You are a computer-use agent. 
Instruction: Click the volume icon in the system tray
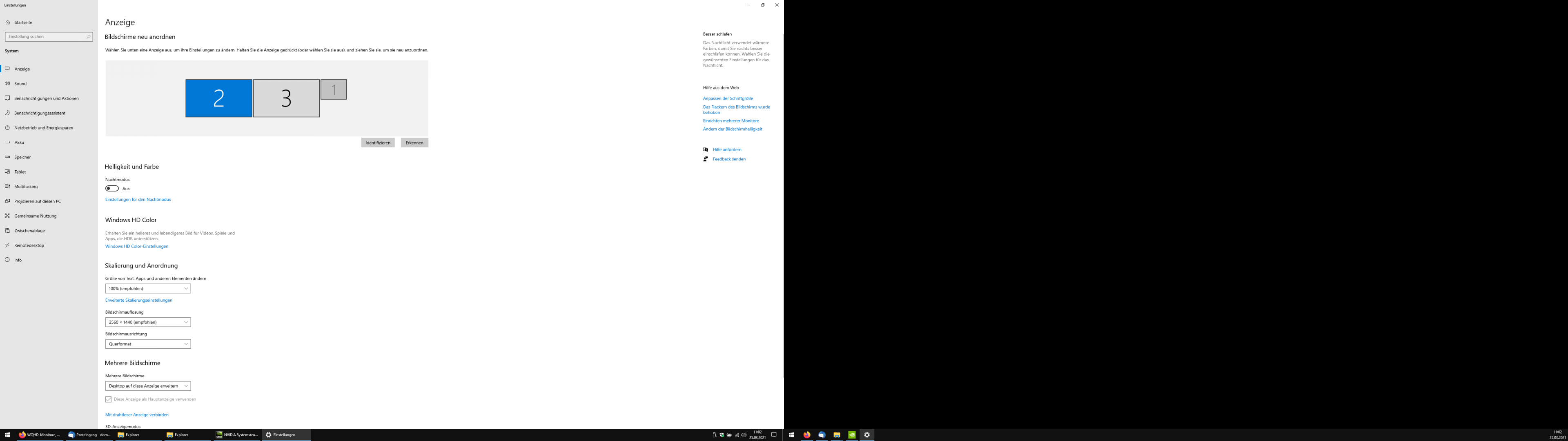click(744, 435)
